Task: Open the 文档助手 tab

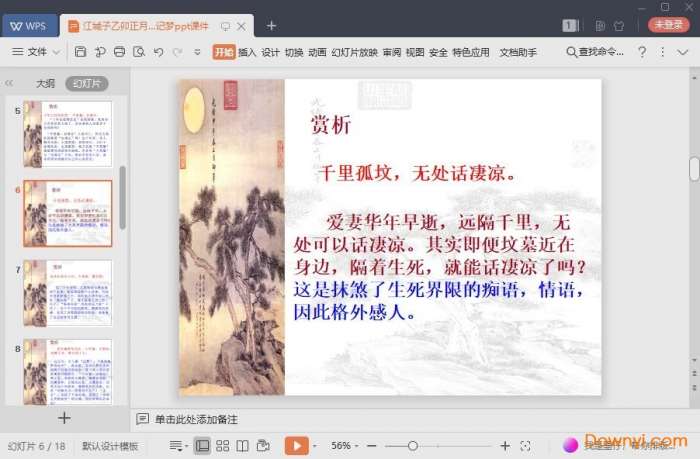Action: coord(518,52)
